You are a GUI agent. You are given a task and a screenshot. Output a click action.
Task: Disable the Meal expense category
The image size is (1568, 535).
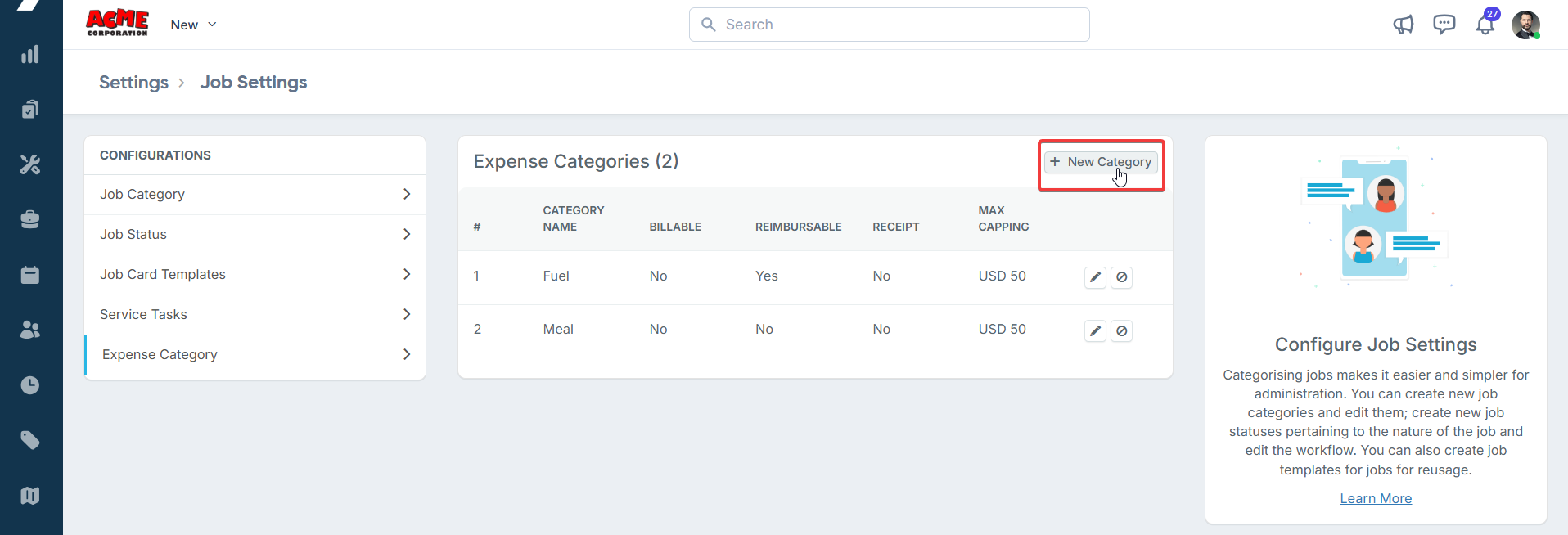coord(1122,330)
